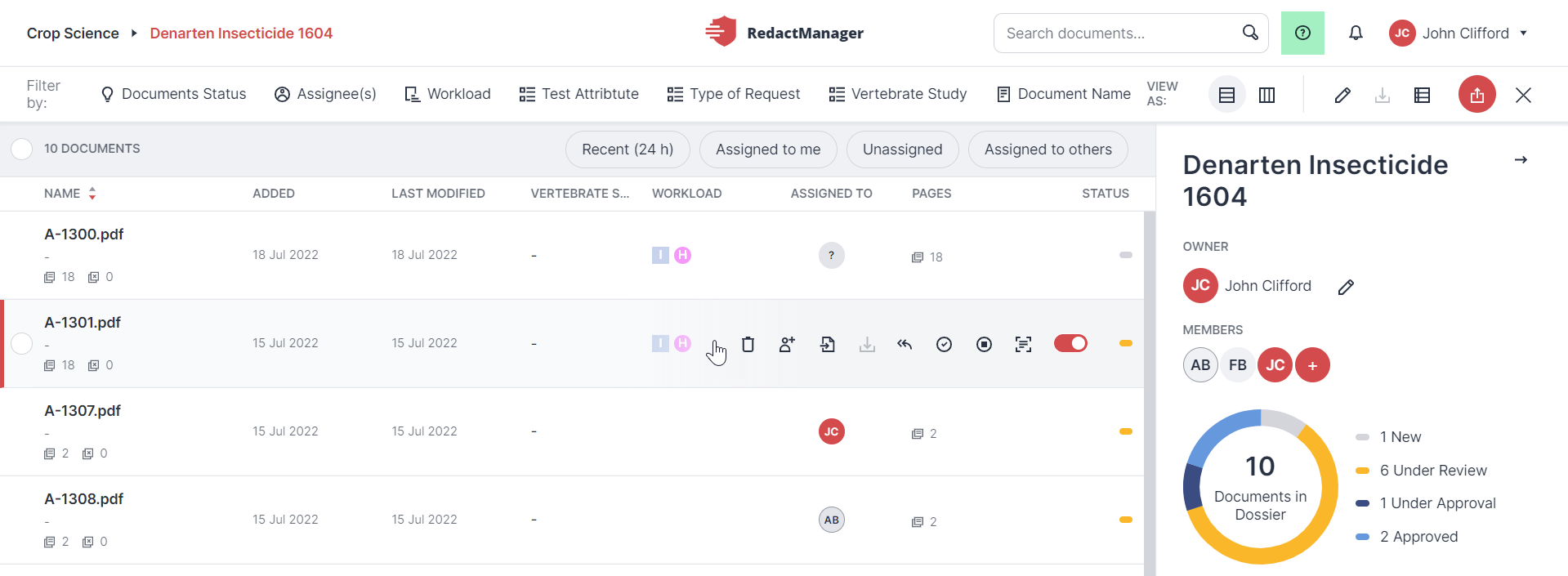Filter chart by 2 Approved legend
1568x576 pixels.
click(1406, 537)
